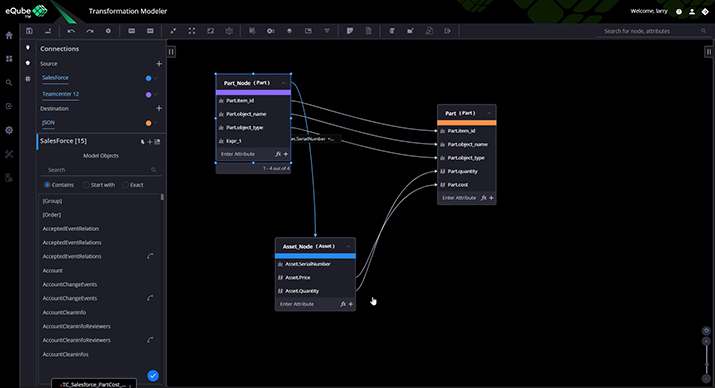Screen dimensions: 715x388
Task: Add a new Destination connection with plus
Action: (x=159, y=109)
